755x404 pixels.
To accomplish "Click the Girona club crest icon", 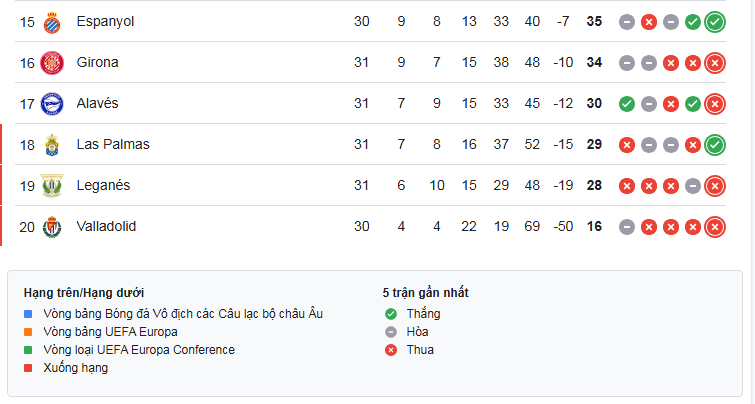I will [52, 63].
